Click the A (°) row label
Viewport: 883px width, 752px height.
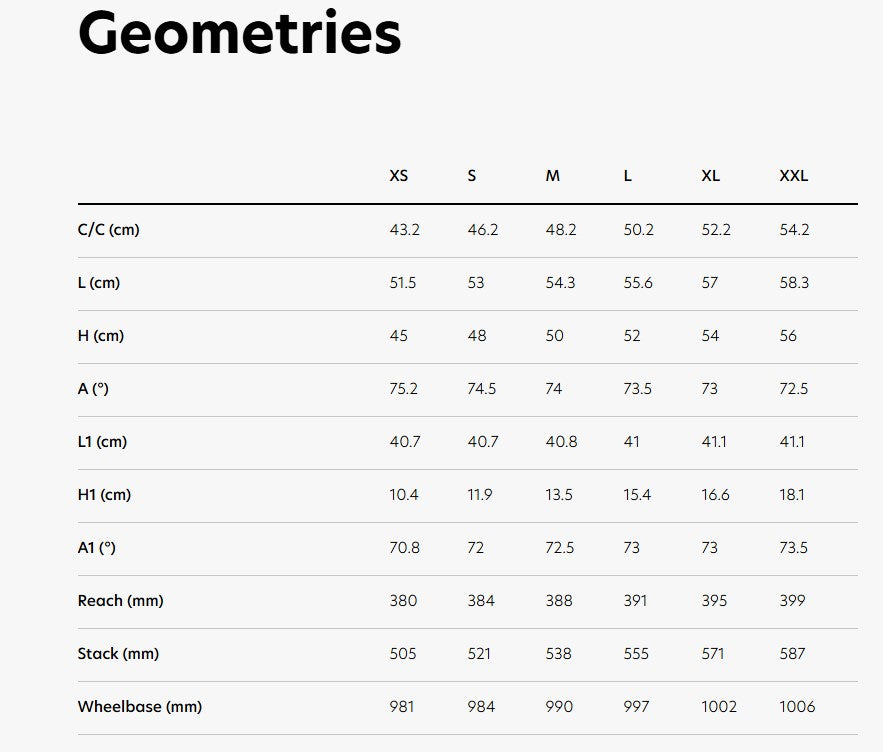click(93, 389)
